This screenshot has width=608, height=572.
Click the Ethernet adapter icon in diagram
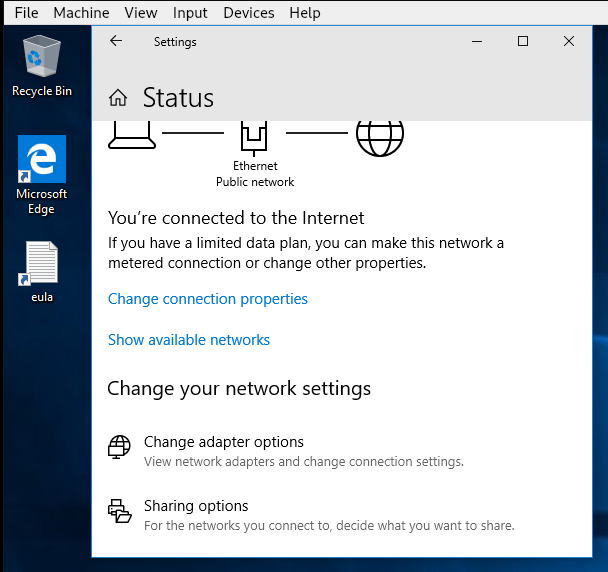(255, 135)
